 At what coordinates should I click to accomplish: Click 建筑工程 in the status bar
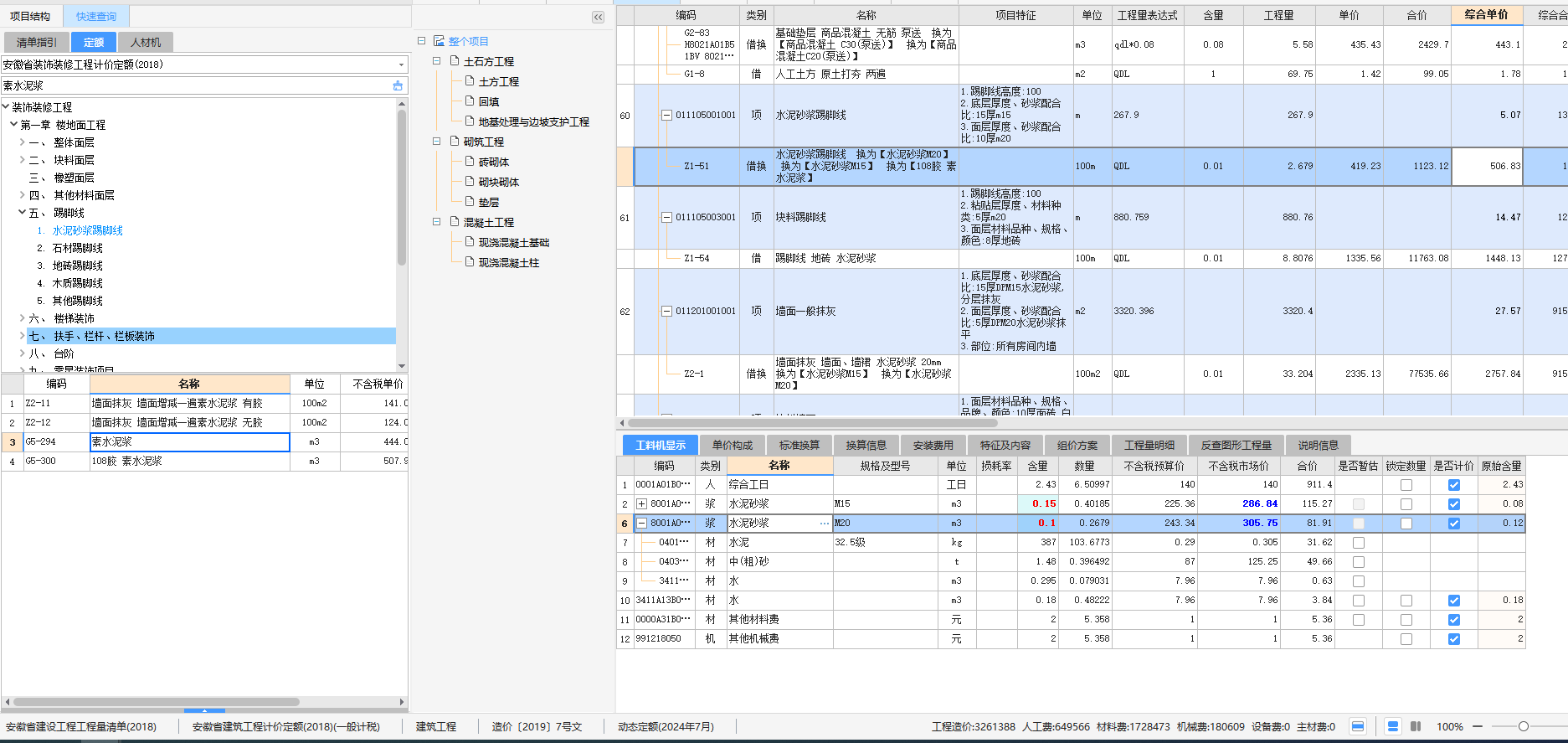[x=436, y=726]
